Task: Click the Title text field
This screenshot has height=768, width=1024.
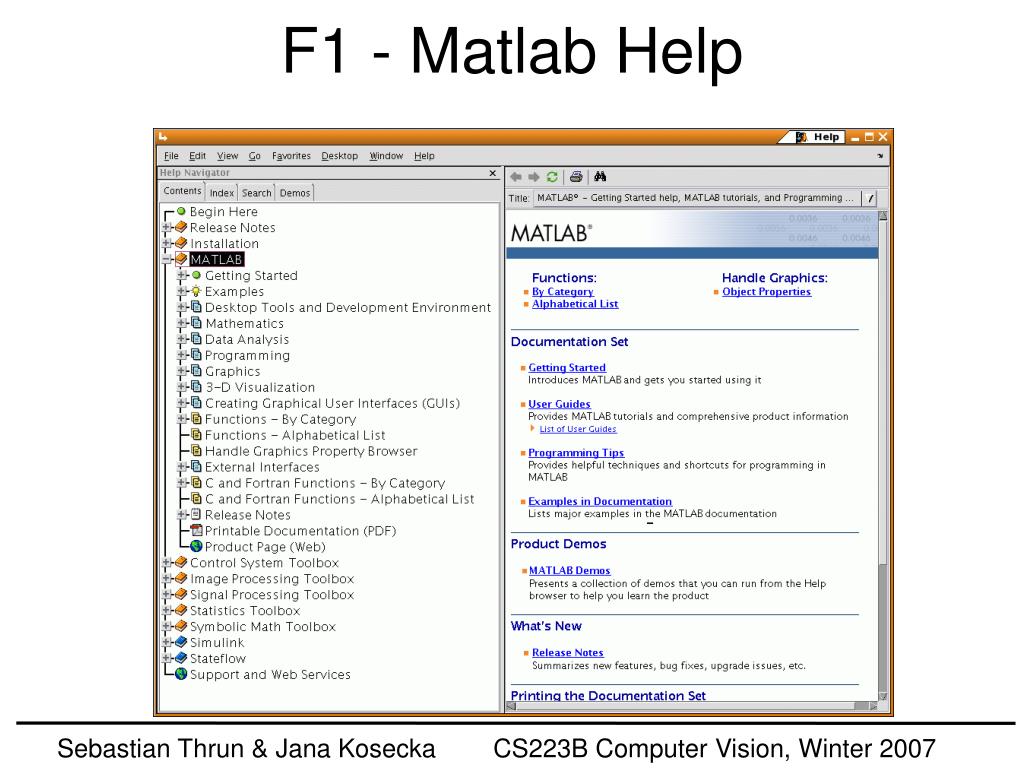Action: pyautogui.click(x=697, y=198)
